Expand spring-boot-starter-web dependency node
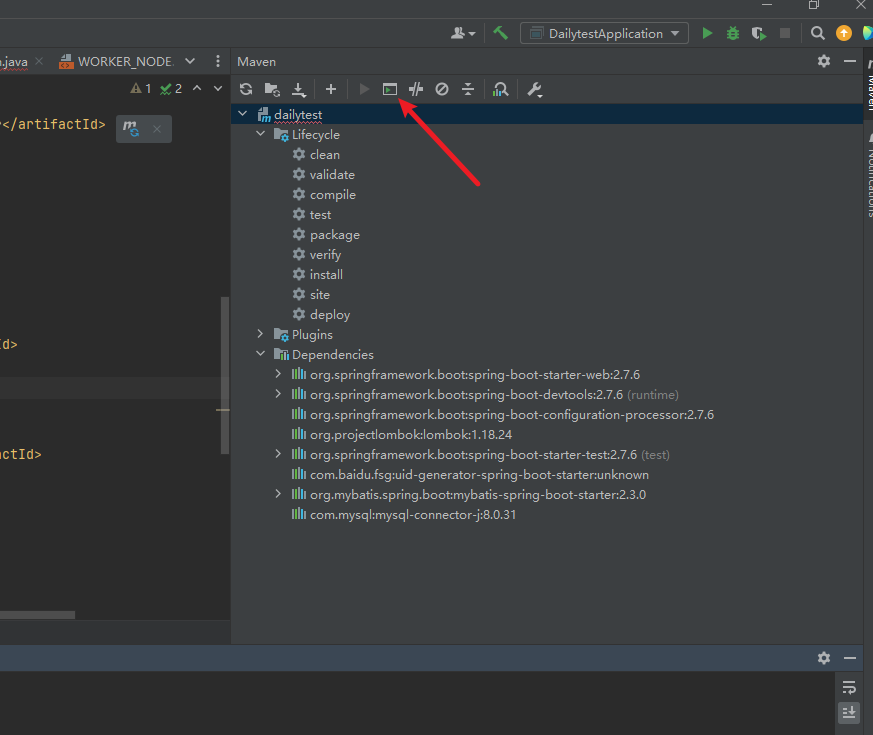This screenshot has width=873, height=735. click(x=279, y=374)
